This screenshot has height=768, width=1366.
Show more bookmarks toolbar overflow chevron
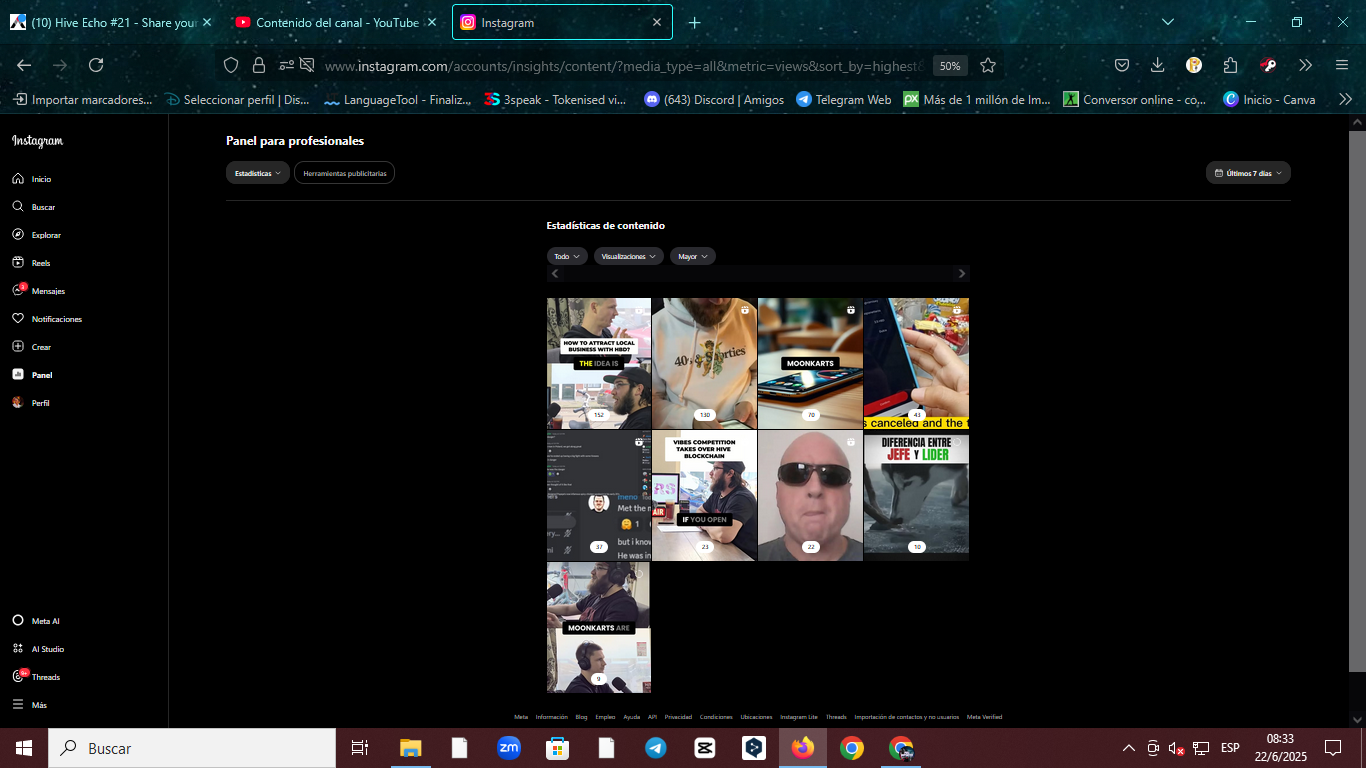(x=1345, y=99)
